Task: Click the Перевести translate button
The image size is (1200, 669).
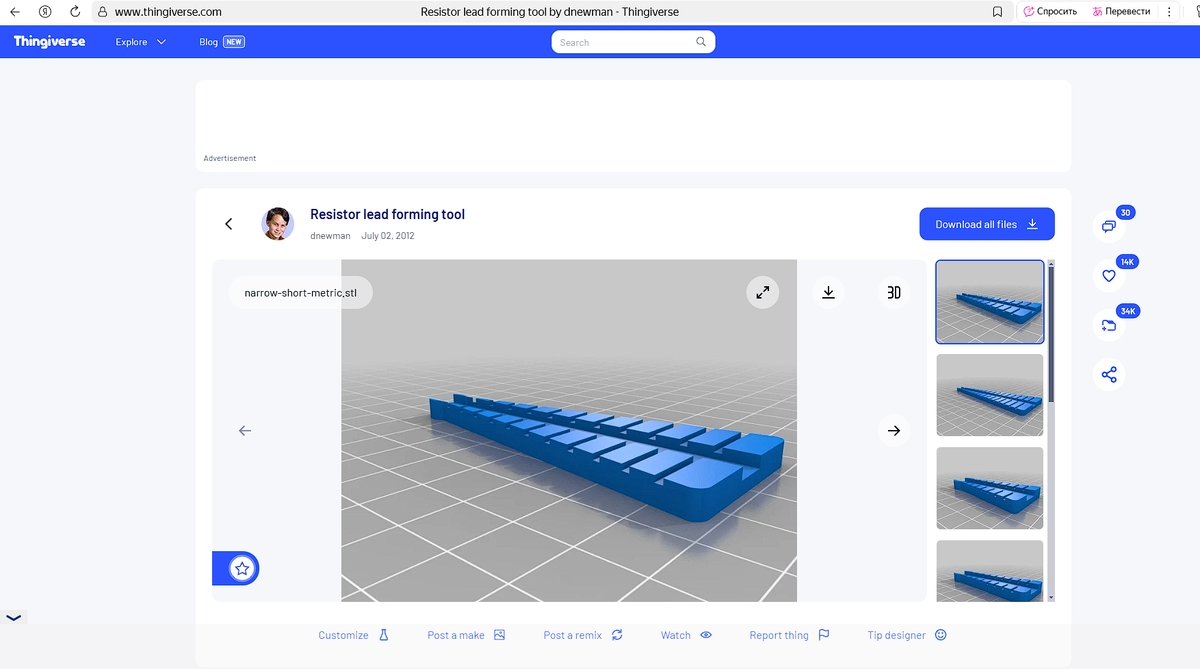Action: click(x=1122, y=12)
